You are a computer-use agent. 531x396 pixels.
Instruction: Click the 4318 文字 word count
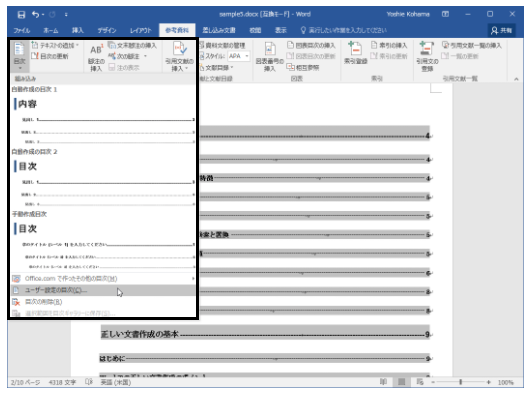[x=62, y=382]
